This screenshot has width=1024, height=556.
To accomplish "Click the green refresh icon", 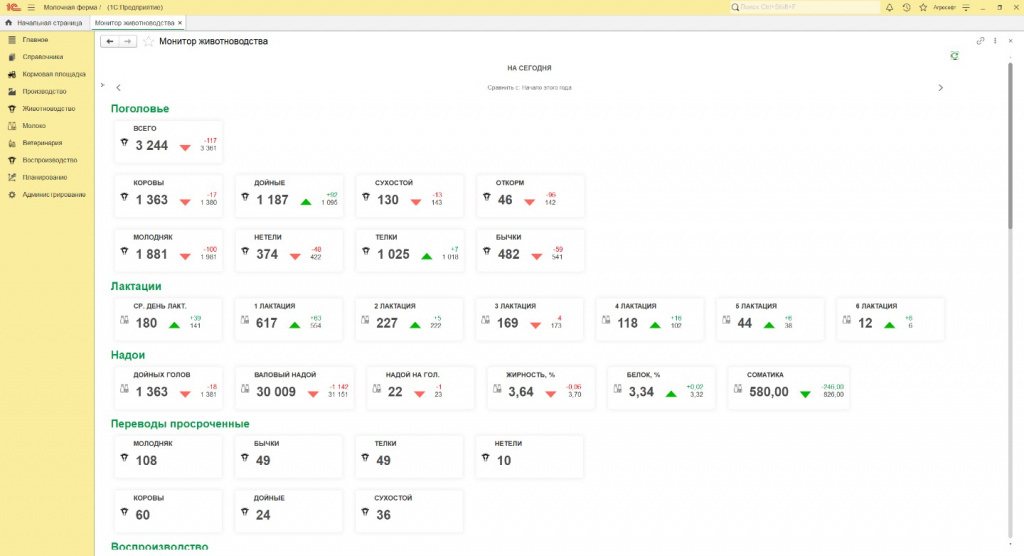I will [954, 56].
